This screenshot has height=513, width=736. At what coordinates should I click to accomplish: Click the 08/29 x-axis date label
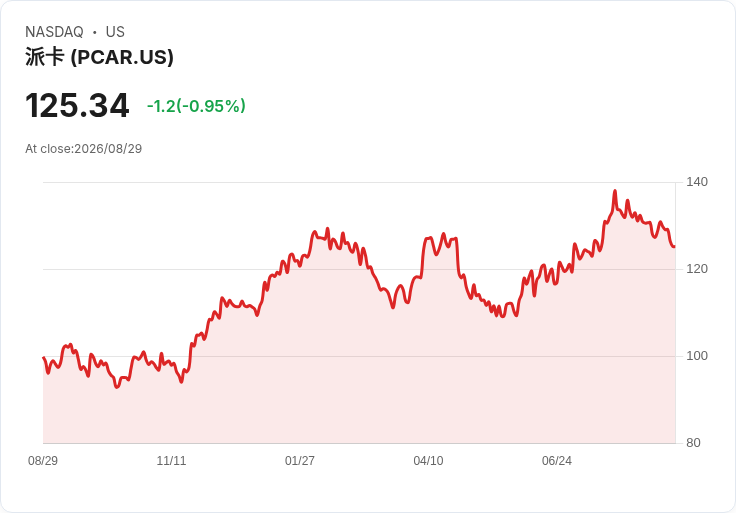[43, 461]
